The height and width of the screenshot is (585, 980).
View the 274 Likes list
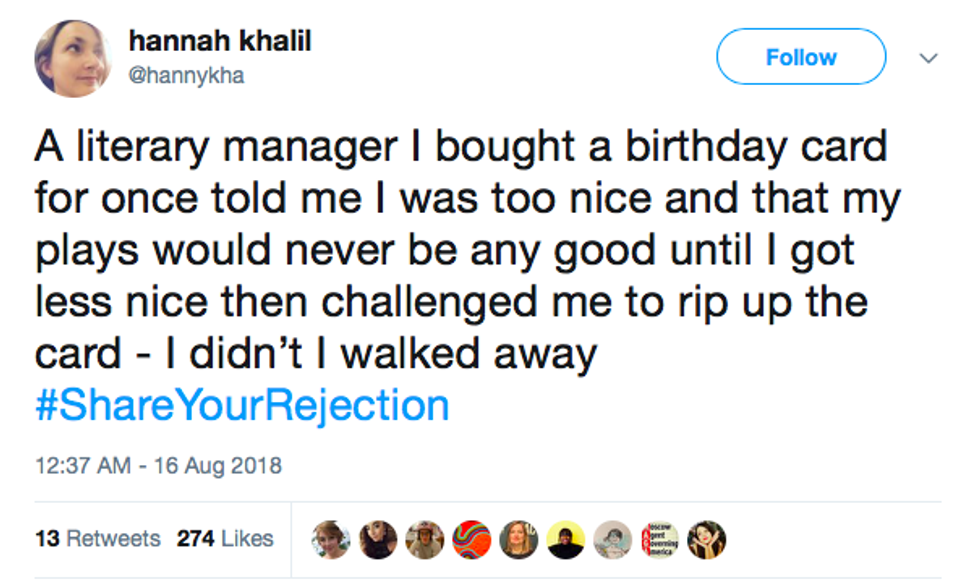click(x=225, y=538)
